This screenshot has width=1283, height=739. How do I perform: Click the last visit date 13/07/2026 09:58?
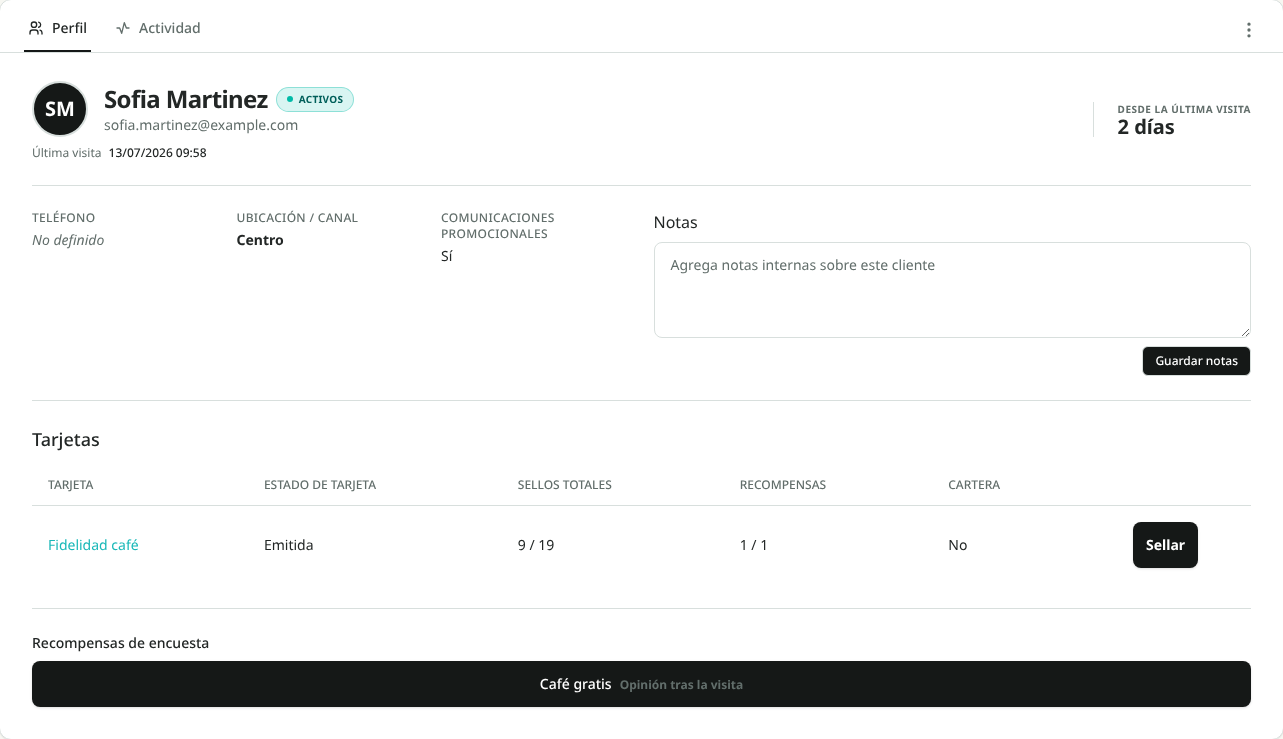click(158, 153)
